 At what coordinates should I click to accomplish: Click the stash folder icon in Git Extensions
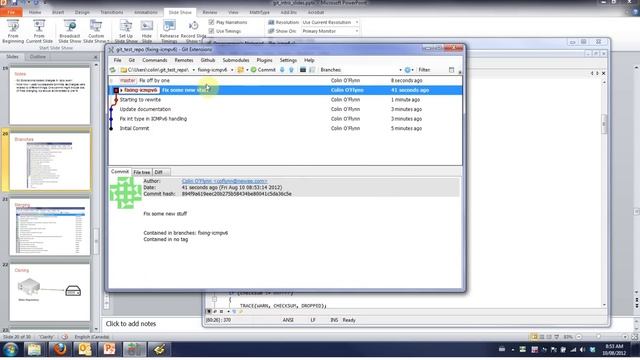[x=240, y=70]
